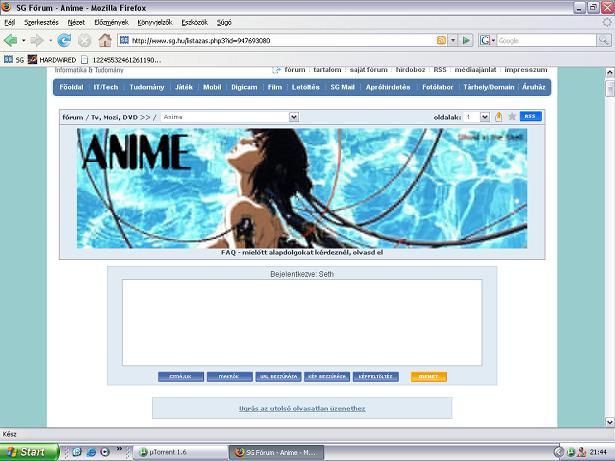
Task: Open the address bar history dropdown arrow
Action: 453,40
